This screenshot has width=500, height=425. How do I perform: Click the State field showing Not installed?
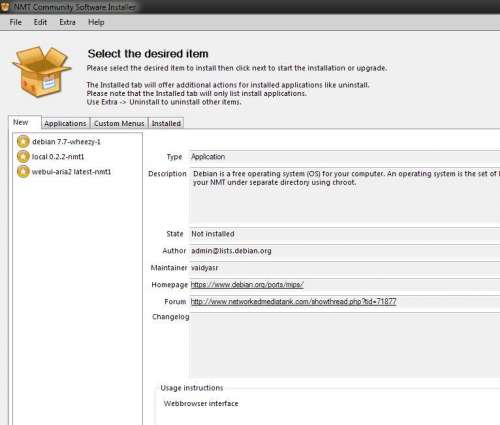coord(345,234)
